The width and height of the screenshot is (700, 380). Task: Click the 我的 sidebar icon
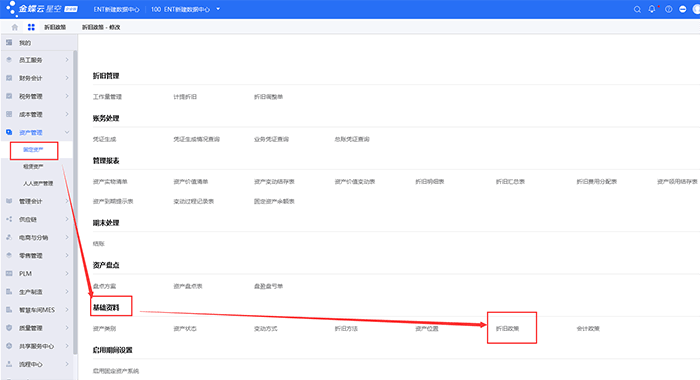click(x=9, y=42)
